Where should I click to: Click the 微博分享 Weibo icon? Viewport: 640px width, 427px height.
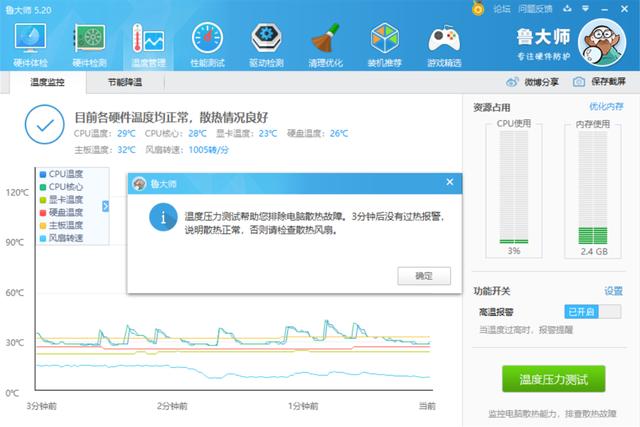[x=512, y=82]
